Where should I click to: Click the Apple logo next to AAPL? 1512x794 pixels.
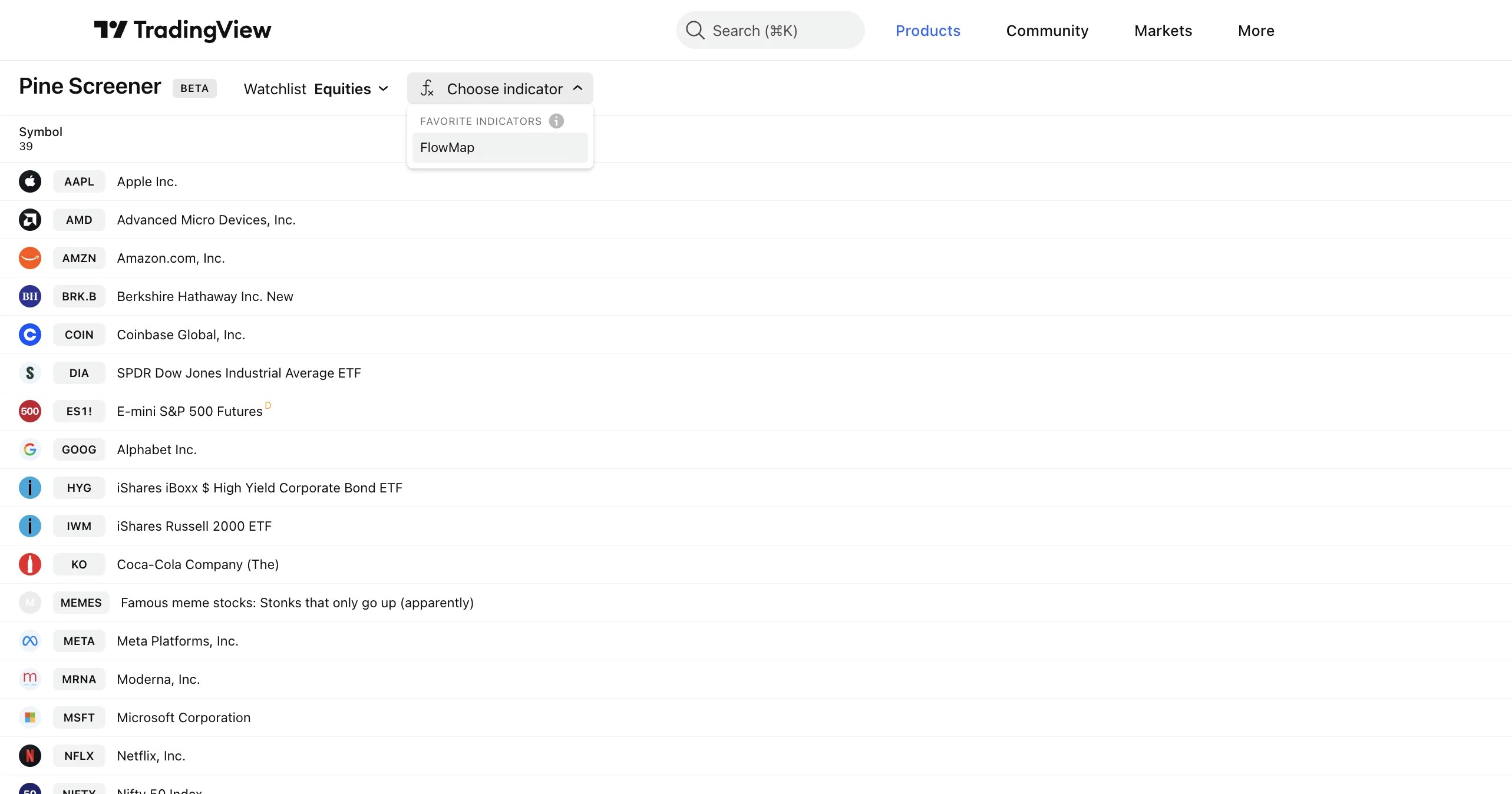[x=30, y=181]
